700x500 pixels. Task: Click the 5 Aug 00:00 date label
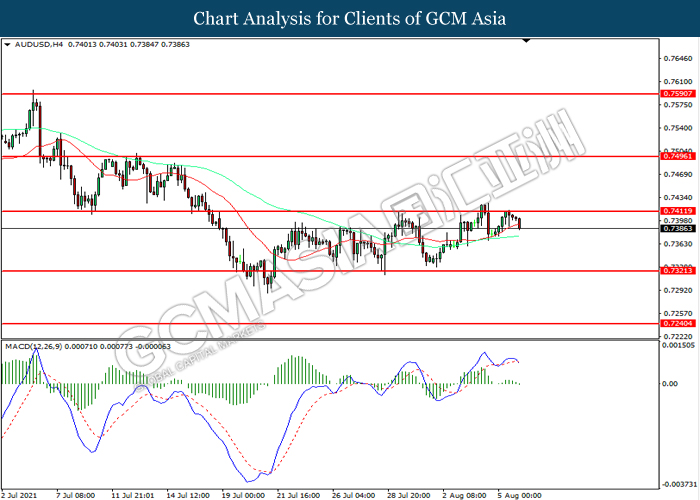tap(520, 494)
